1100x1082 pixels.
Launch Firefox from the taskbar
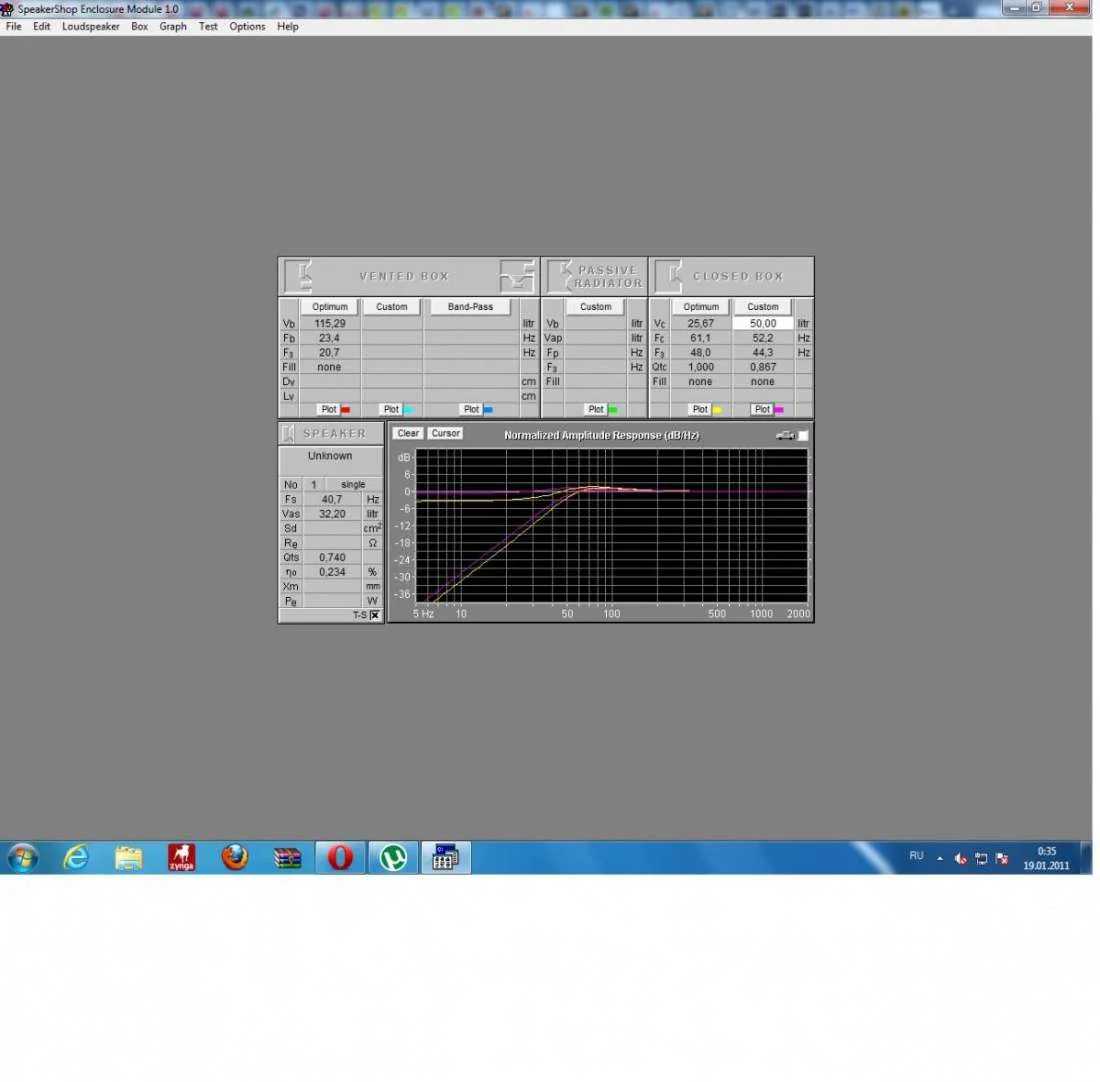(x=234, y=857)
